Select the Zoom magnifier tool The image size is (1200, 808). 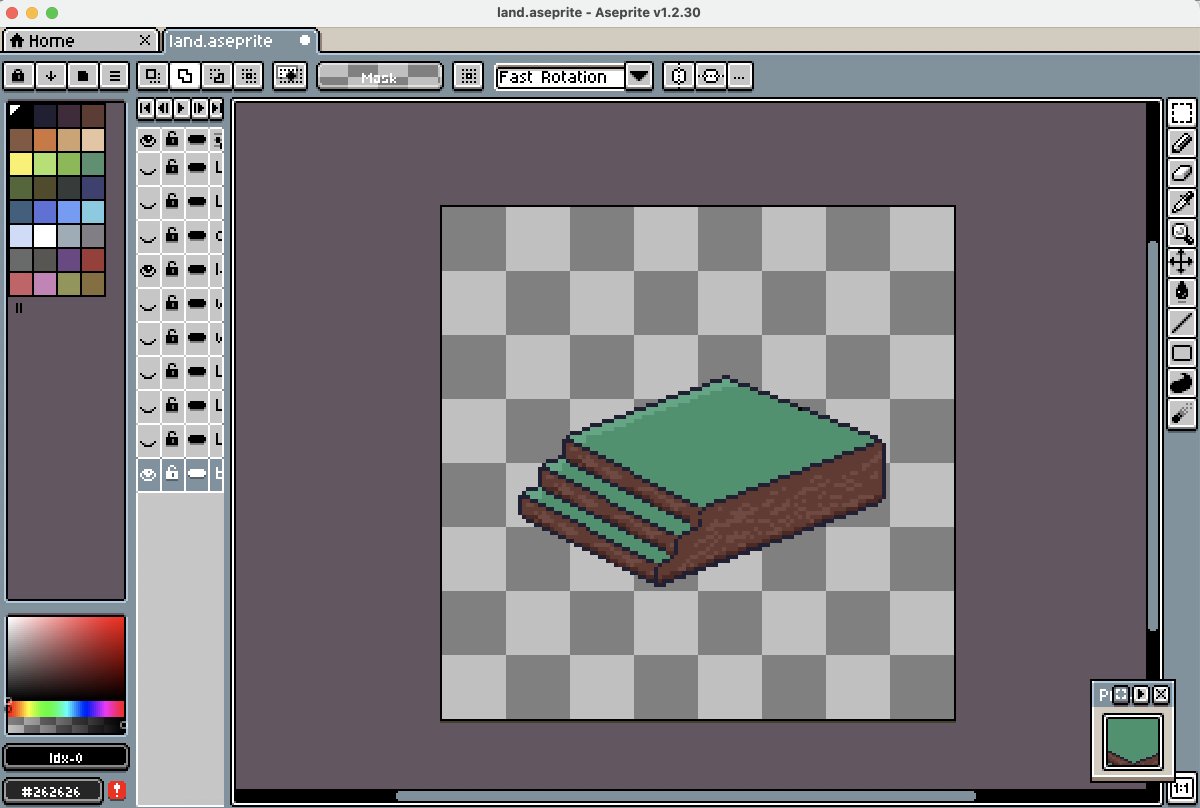pyautogui.click(x=1182, y=233)
